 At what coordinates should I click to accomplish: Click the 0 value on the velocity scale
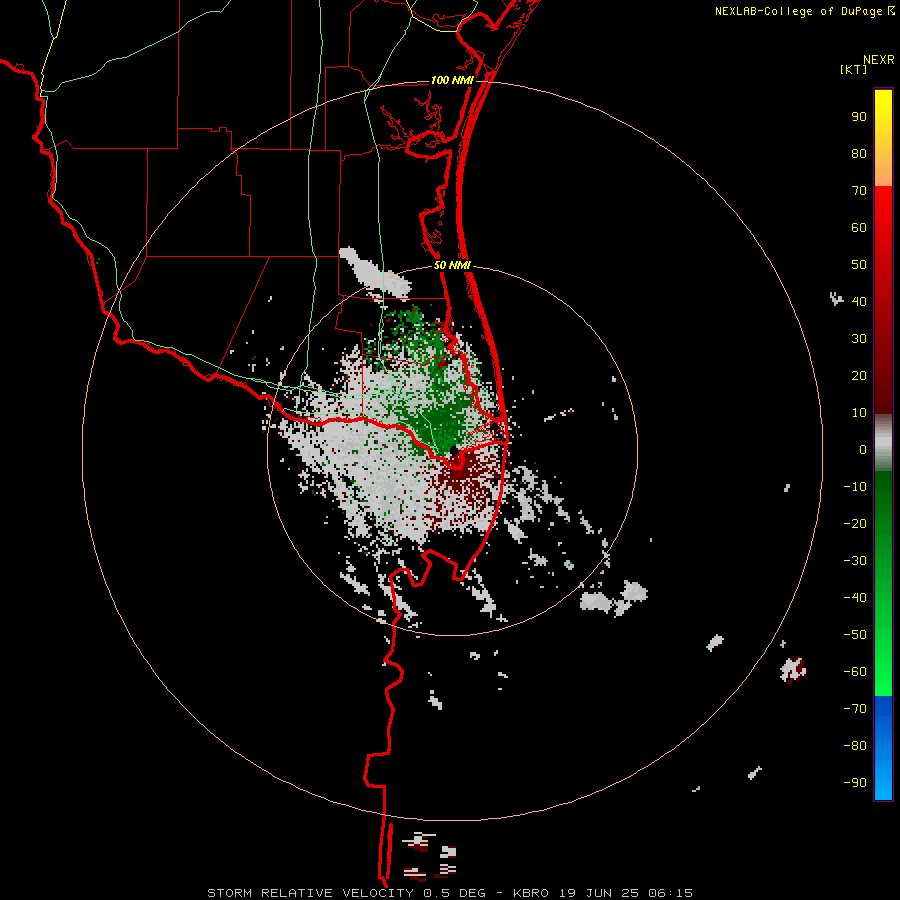coord(863,449)
